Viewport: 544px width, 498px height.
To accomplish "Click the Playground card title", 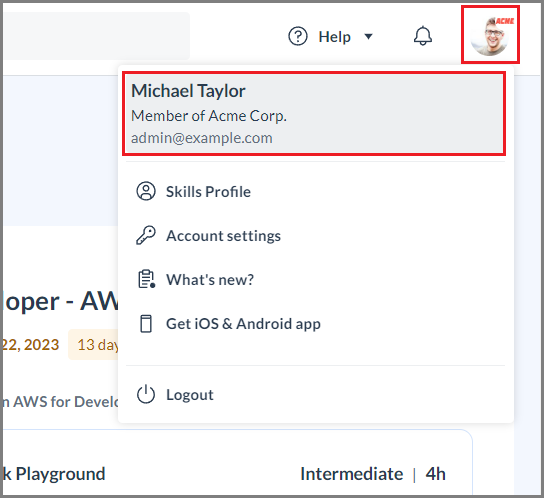I will pyautogui.click(x=54, y=474).
